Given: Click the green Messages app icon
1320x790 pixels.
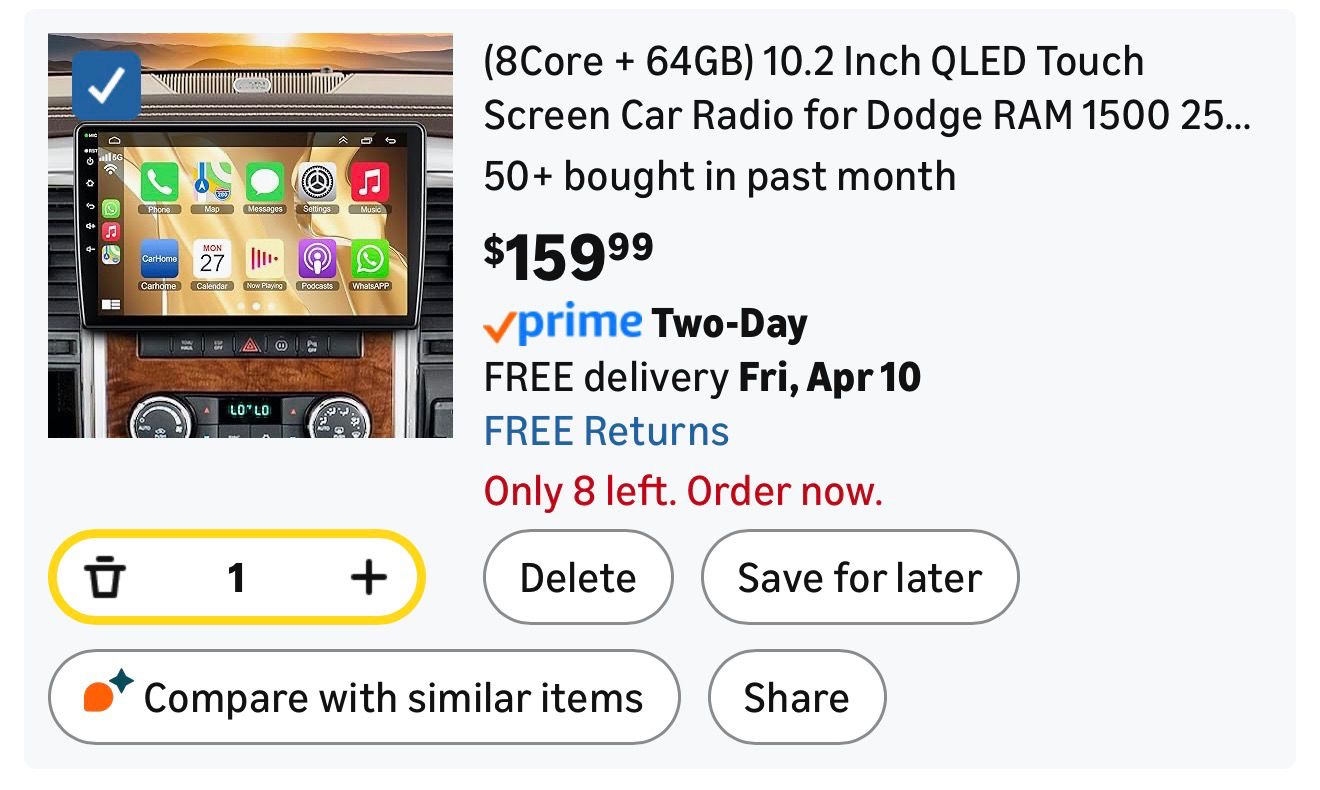Looking at the screenshot, I should click(x=265, y=183).
